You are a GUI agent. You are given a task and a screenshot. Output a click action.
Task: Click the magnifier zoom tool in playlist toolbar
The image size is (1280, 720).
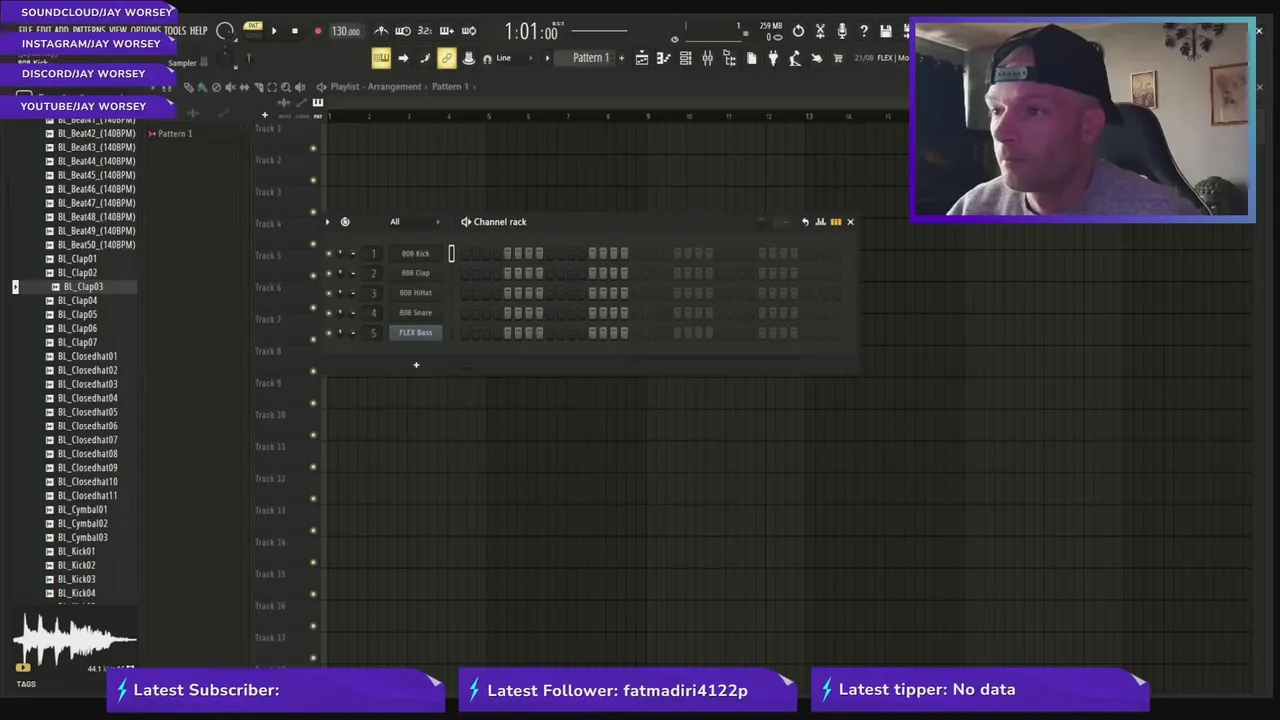pyautogui.click(x=285, y=87)
